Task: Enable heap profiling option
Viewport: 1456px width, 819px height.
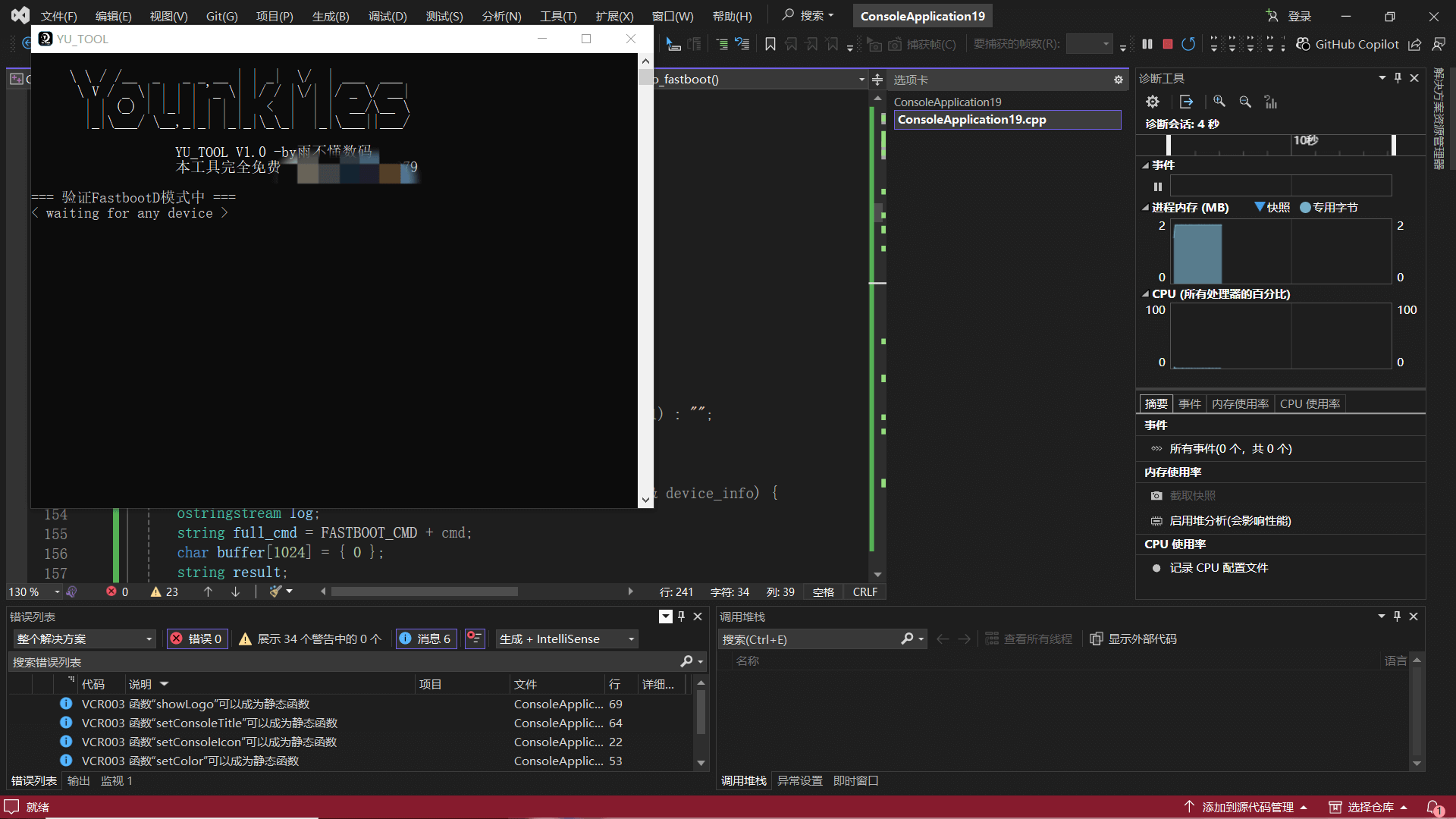Action: (1221, 521)
